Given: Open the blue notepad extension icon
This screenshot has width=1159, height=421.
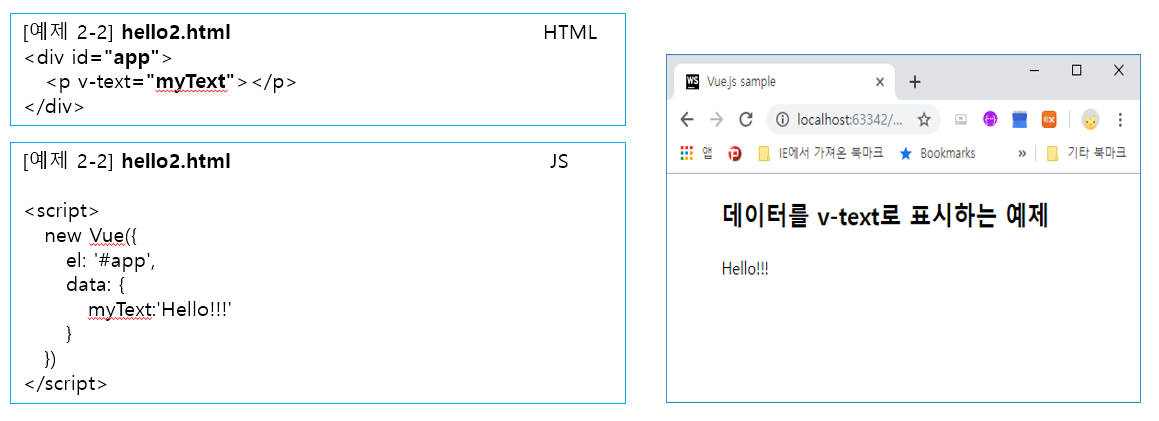Looking at the screenshot, I should click(x=1019, y=120).
